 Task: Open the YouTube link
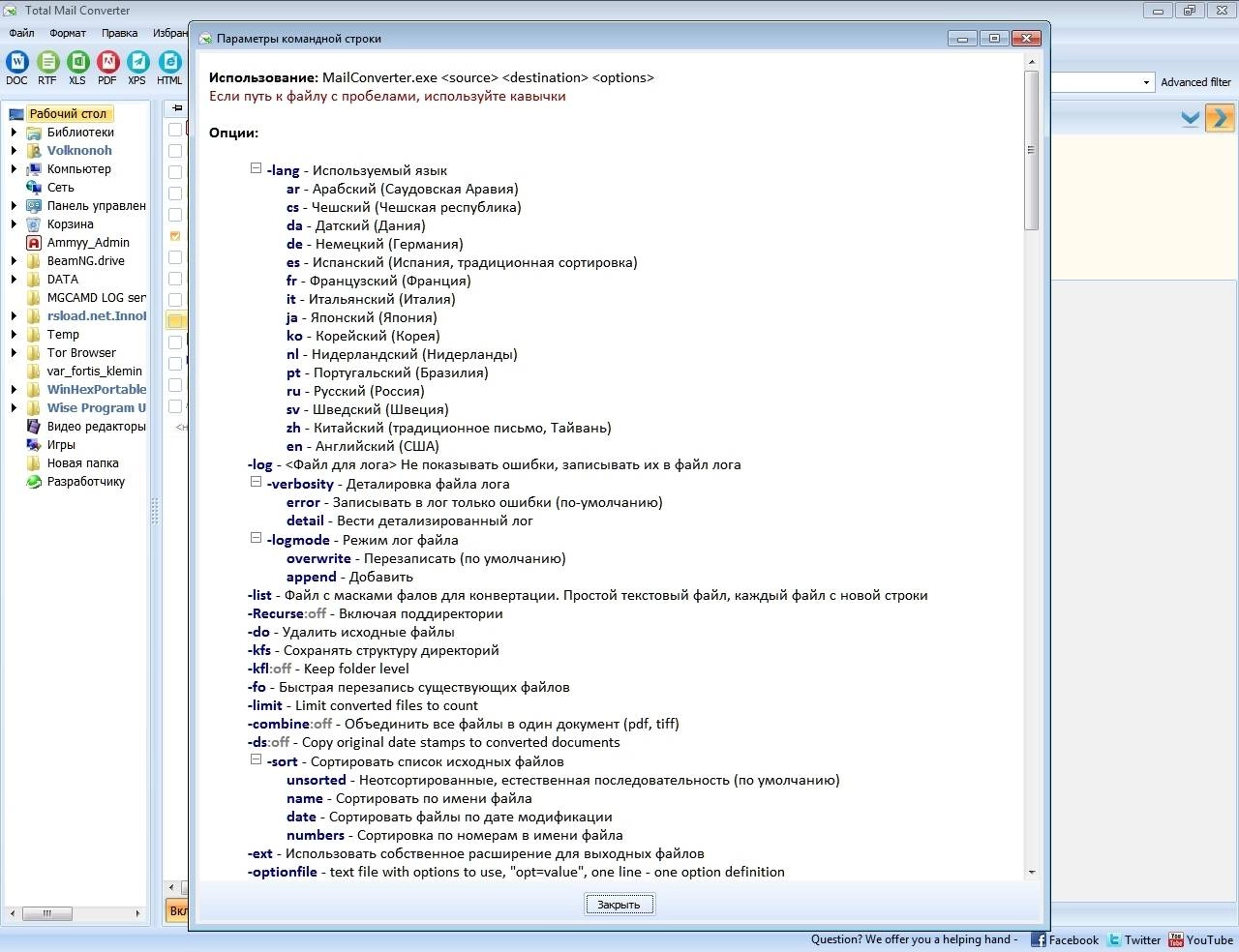coord(1200,939)
